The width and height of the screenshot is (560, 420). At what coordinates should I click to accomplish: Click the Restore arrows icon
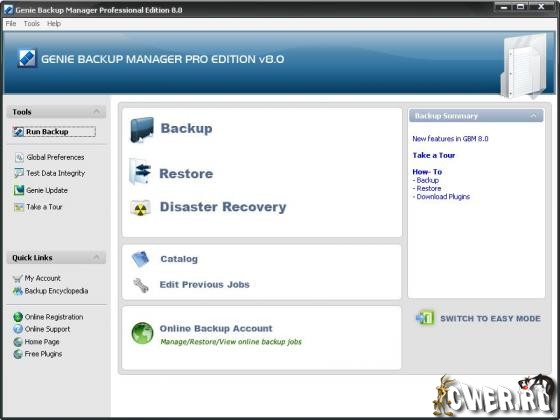click(x=140, y=172)
